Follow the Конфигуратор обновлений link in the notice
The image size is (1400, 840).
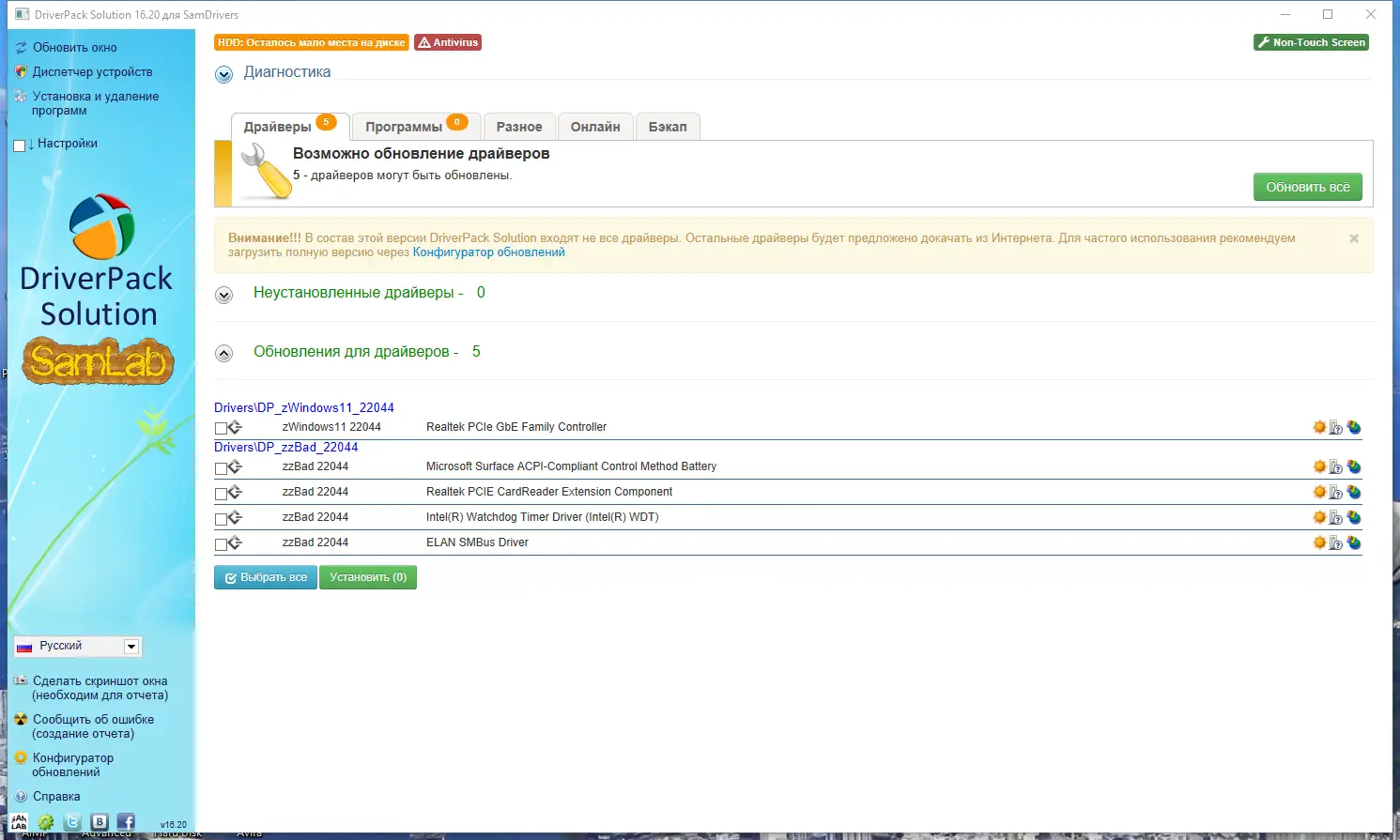[489, 252]
